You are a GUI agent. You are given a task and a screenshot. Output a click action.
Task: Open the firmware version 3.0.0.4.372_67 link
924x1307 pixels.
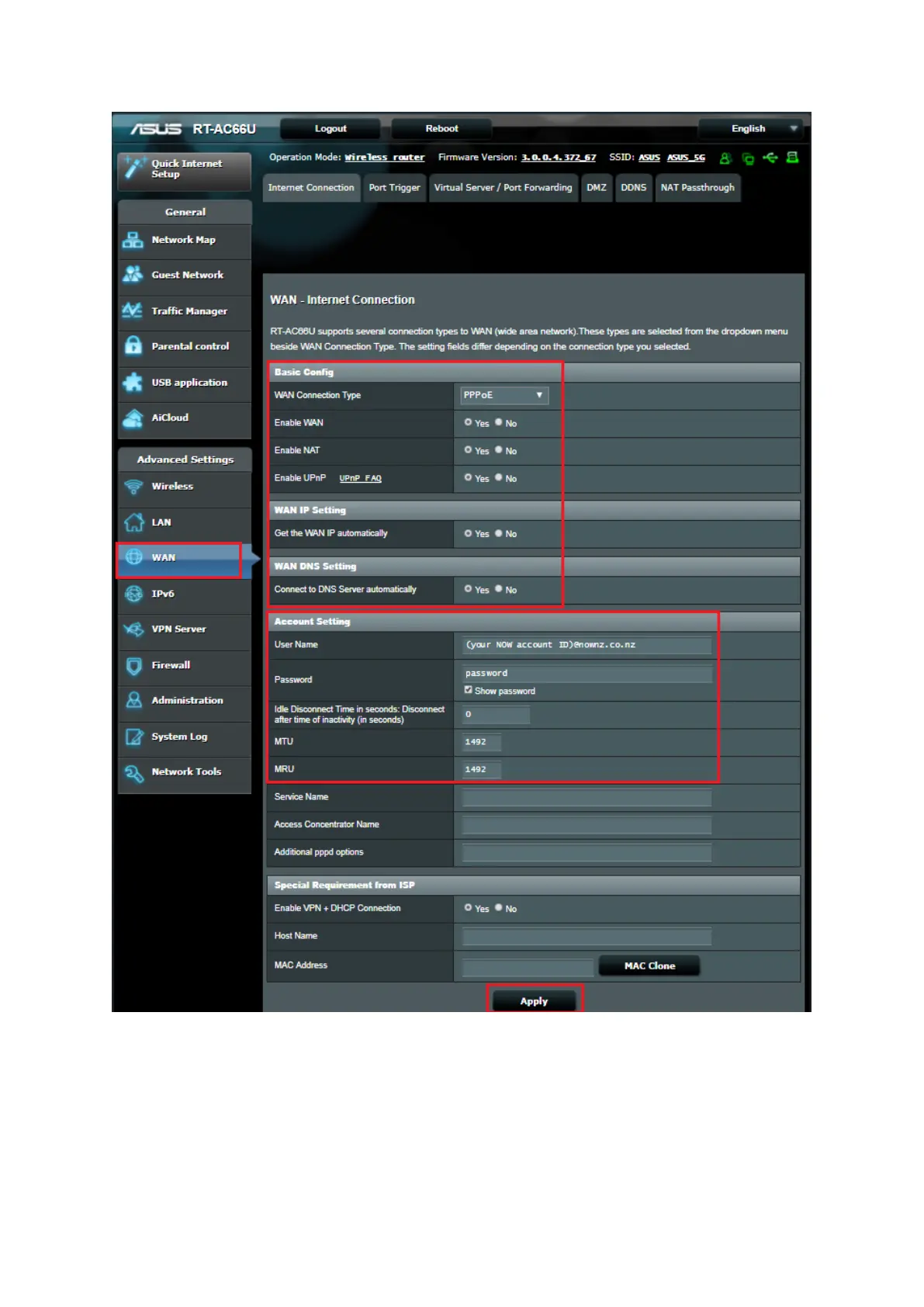(559, 158)
